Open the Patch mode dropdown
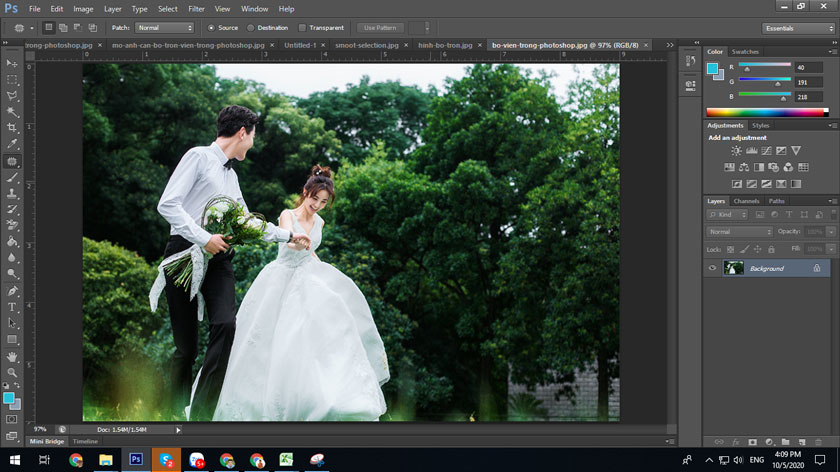Viewport: 840px width, 472px height. click(164, 28)
